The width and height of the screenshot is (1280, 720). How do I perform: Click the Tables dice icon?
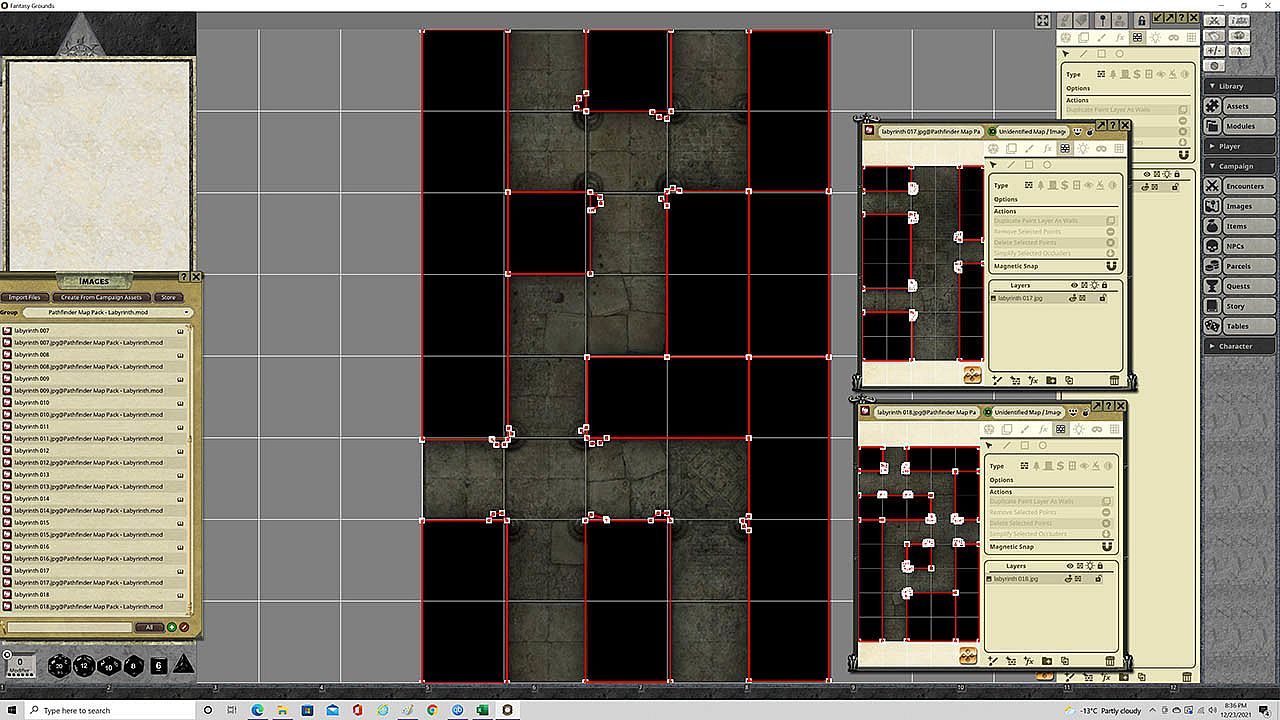pos(1212,326)
